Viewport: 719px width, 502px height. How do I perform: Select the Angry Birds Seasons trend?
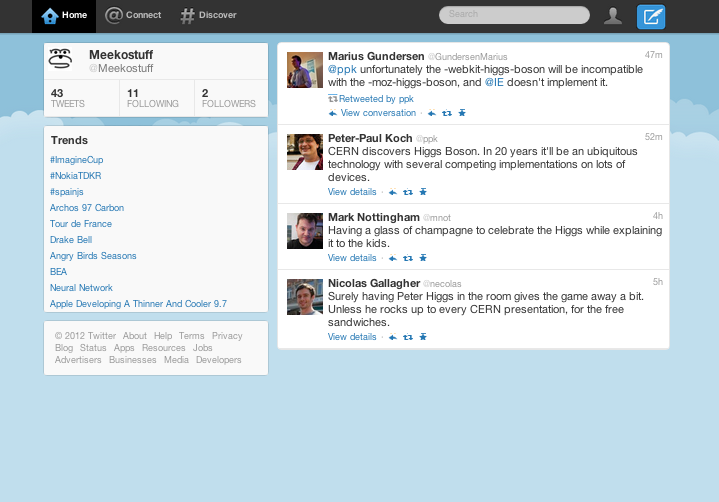coord(93,256)
